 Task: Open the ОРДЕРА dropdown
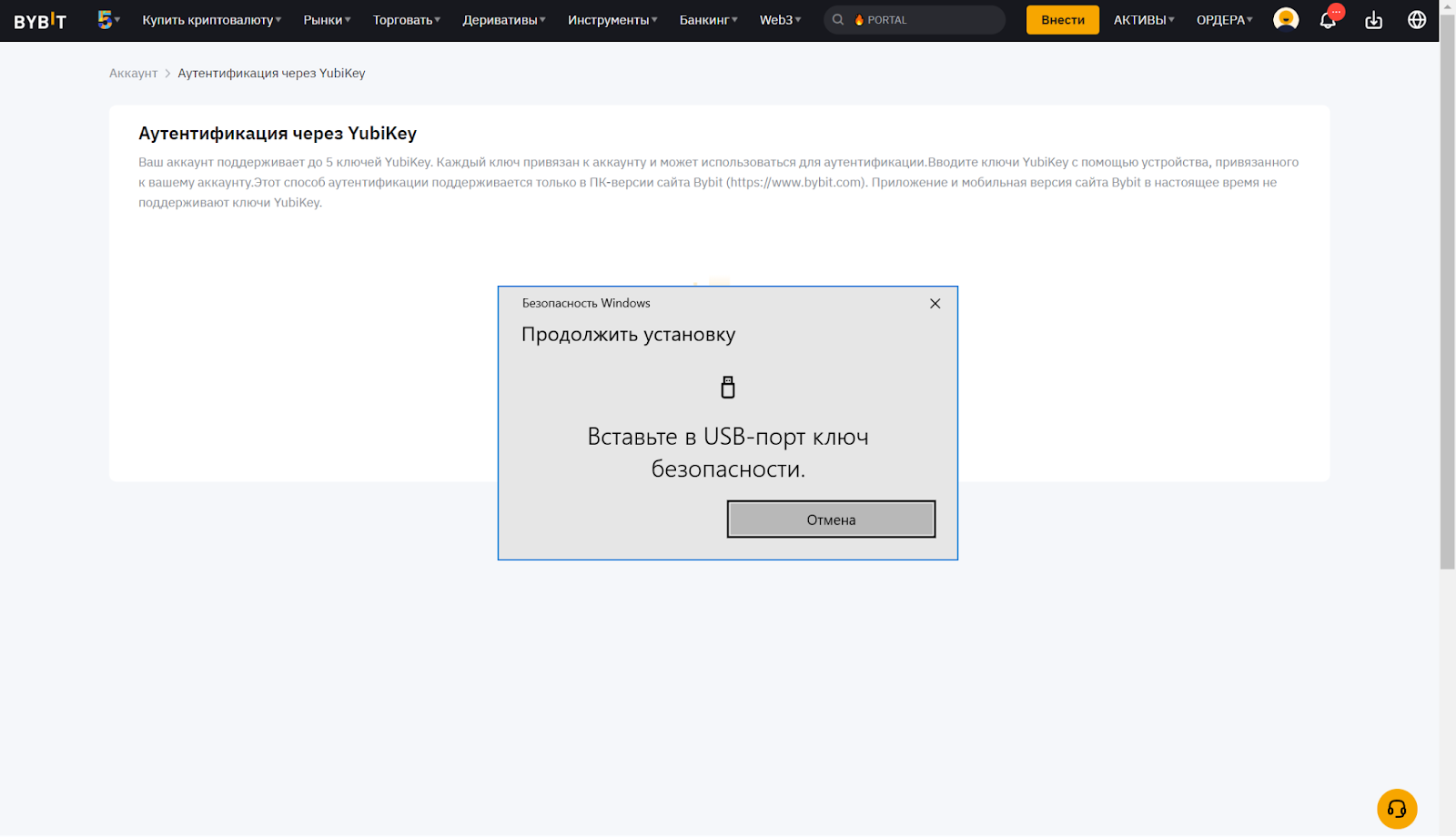point(1224,20)
